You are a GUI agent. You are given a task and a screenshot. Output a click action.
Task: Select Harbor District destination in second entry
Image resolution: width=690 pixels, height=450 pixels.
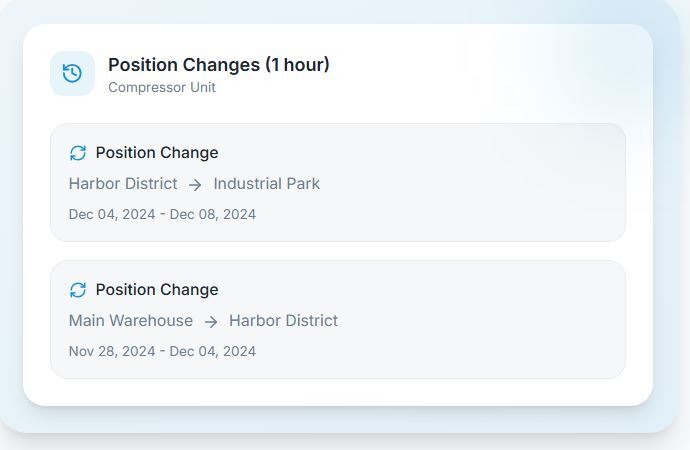click(x=283, y=321)
